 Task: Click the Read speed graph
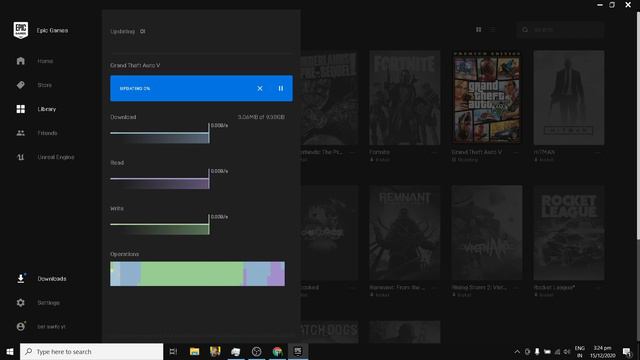point(160,179)
